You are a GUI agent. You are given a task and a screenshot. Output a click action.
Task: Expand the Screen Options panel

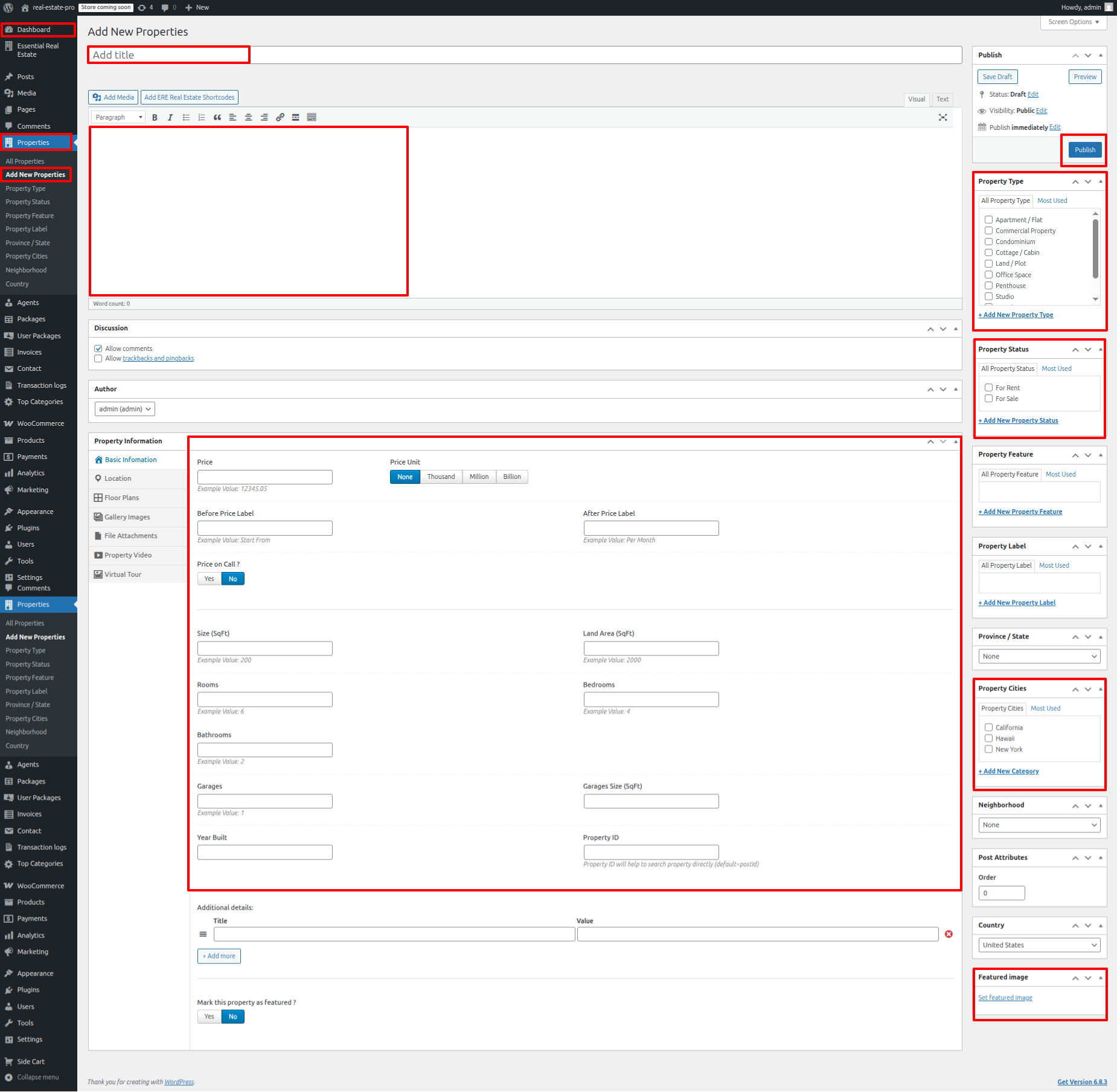1073,22
